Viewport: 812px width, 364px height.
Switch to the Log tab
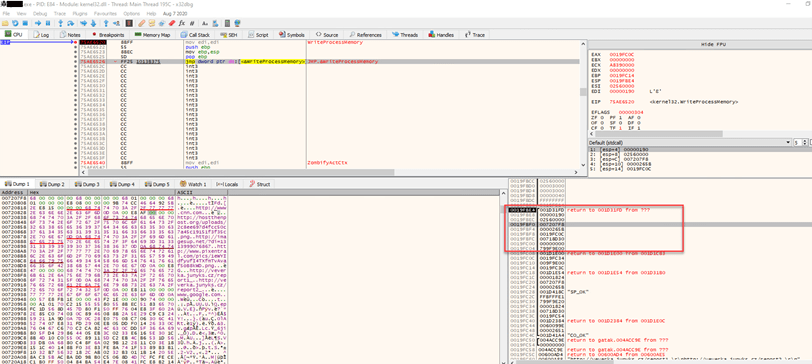[x=41, y=35]
